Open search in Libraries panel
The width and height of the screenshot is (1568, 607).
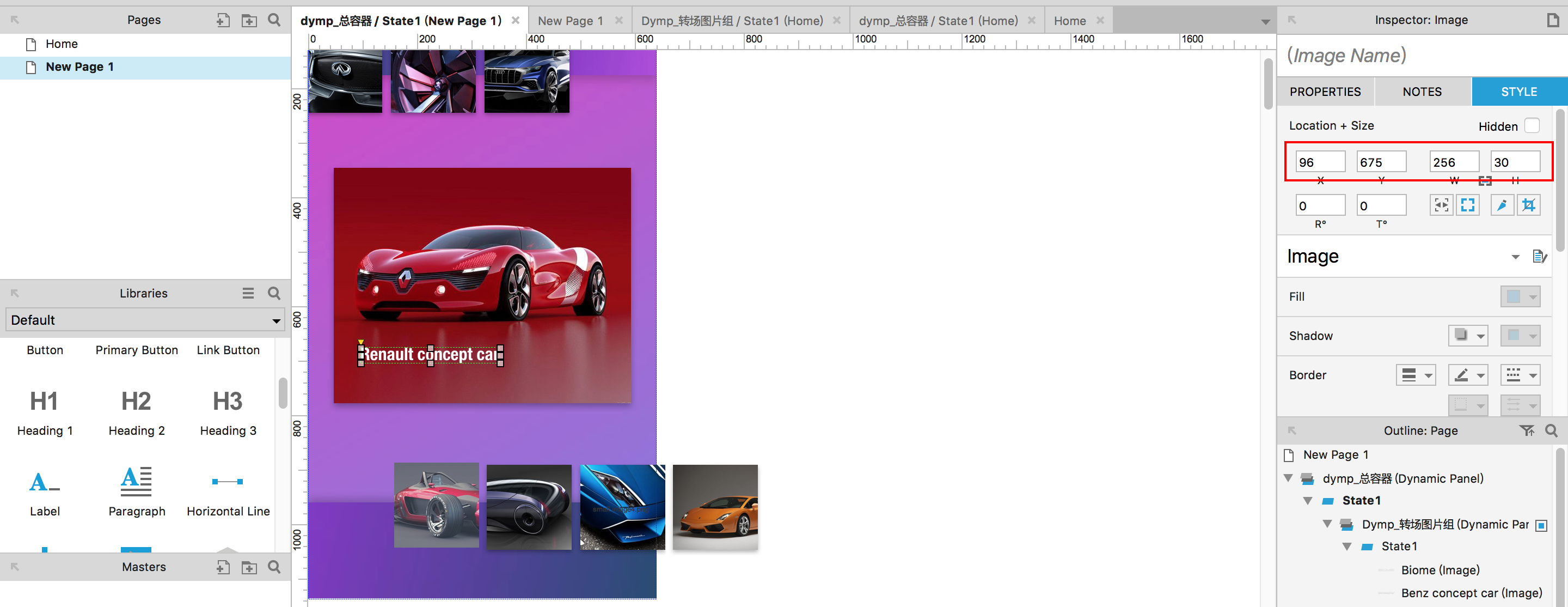coord(274,293)
